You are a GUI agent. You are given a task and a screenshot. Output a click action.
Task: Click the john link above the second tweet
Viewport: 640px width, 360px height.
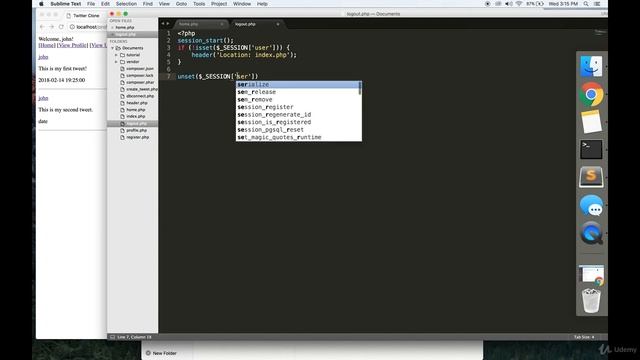(43, 98)
